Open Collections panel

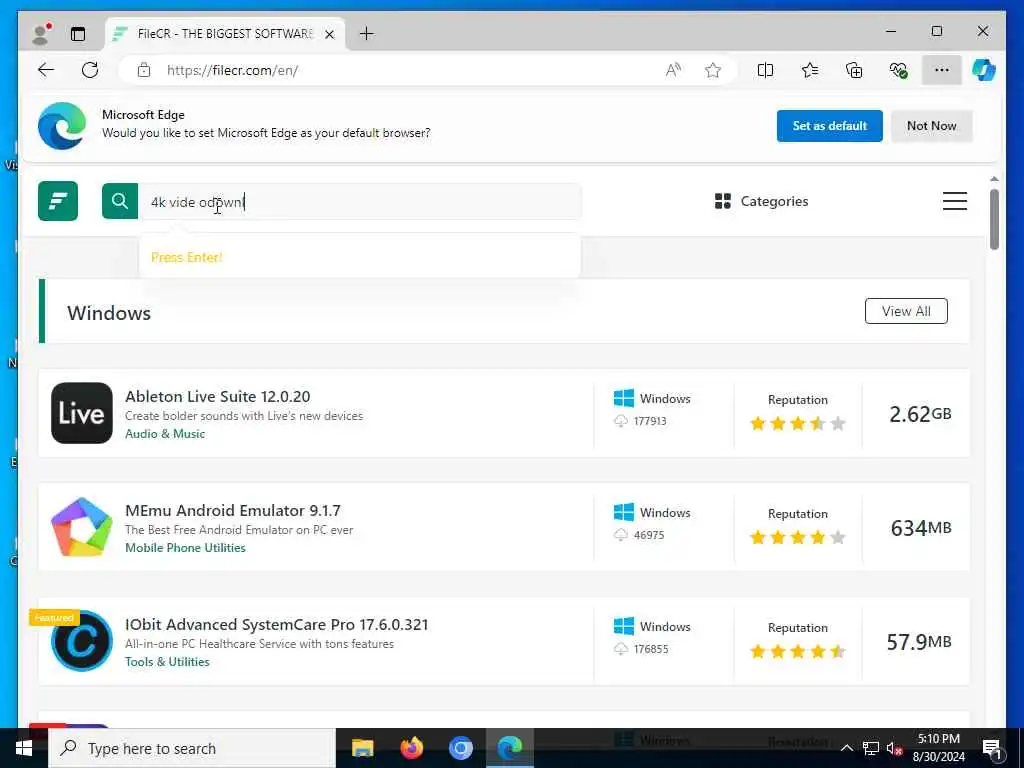click(854, 70)
